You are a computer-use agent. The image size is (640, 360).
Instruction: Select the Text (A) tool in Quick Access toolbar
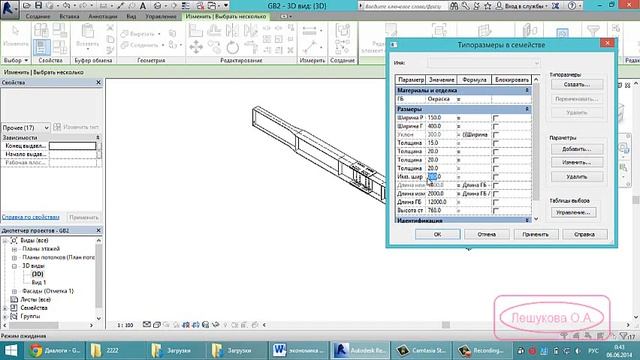point(143,6)
